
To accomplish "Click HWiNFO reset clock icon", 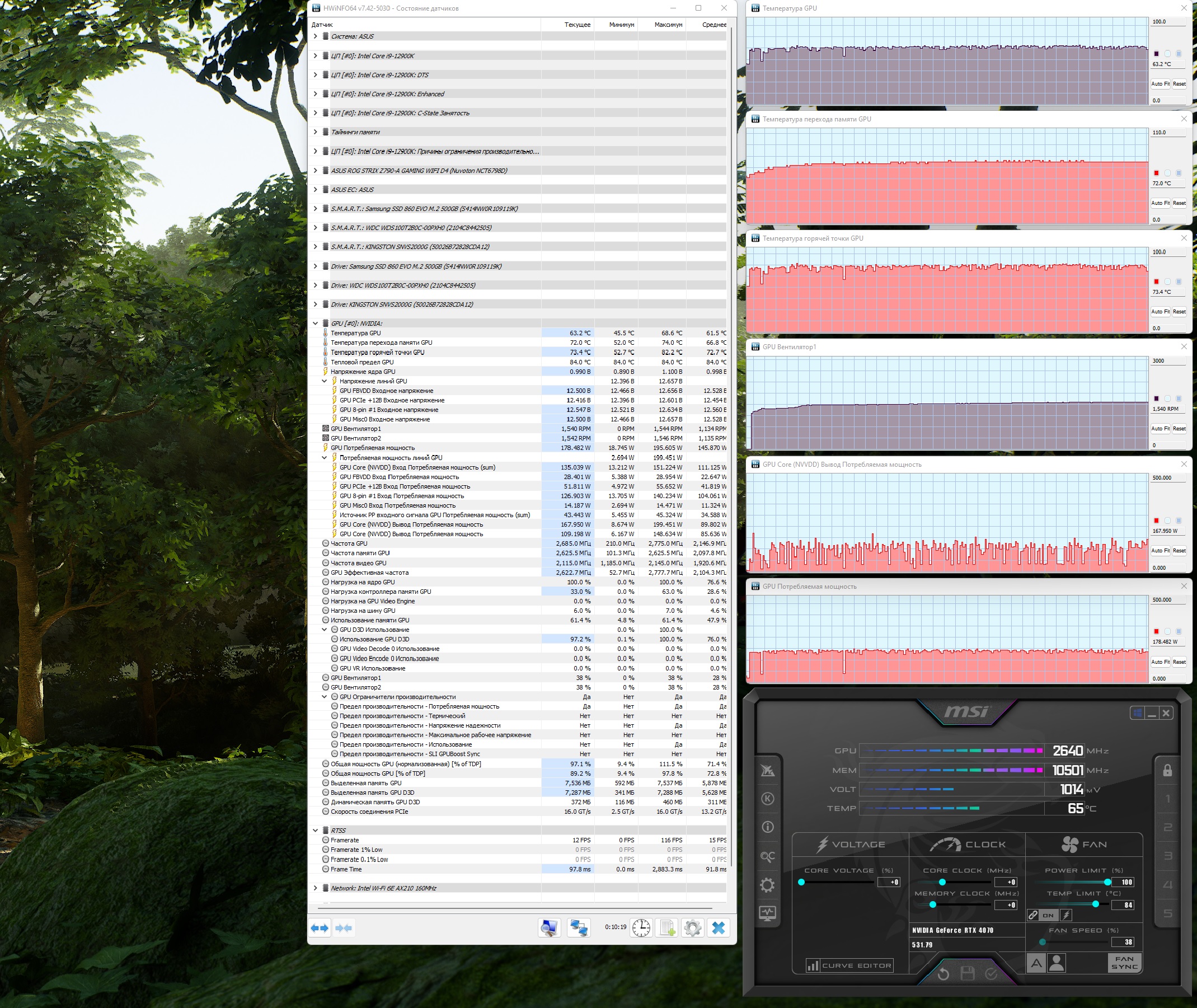I will (641, 927).
